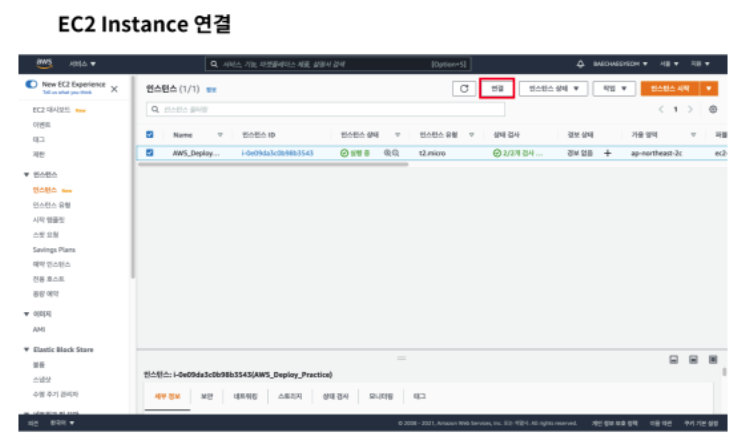The image size is (744, 447).
Task: Open table preferences gear icon
Action: click(x=713, y=109)
